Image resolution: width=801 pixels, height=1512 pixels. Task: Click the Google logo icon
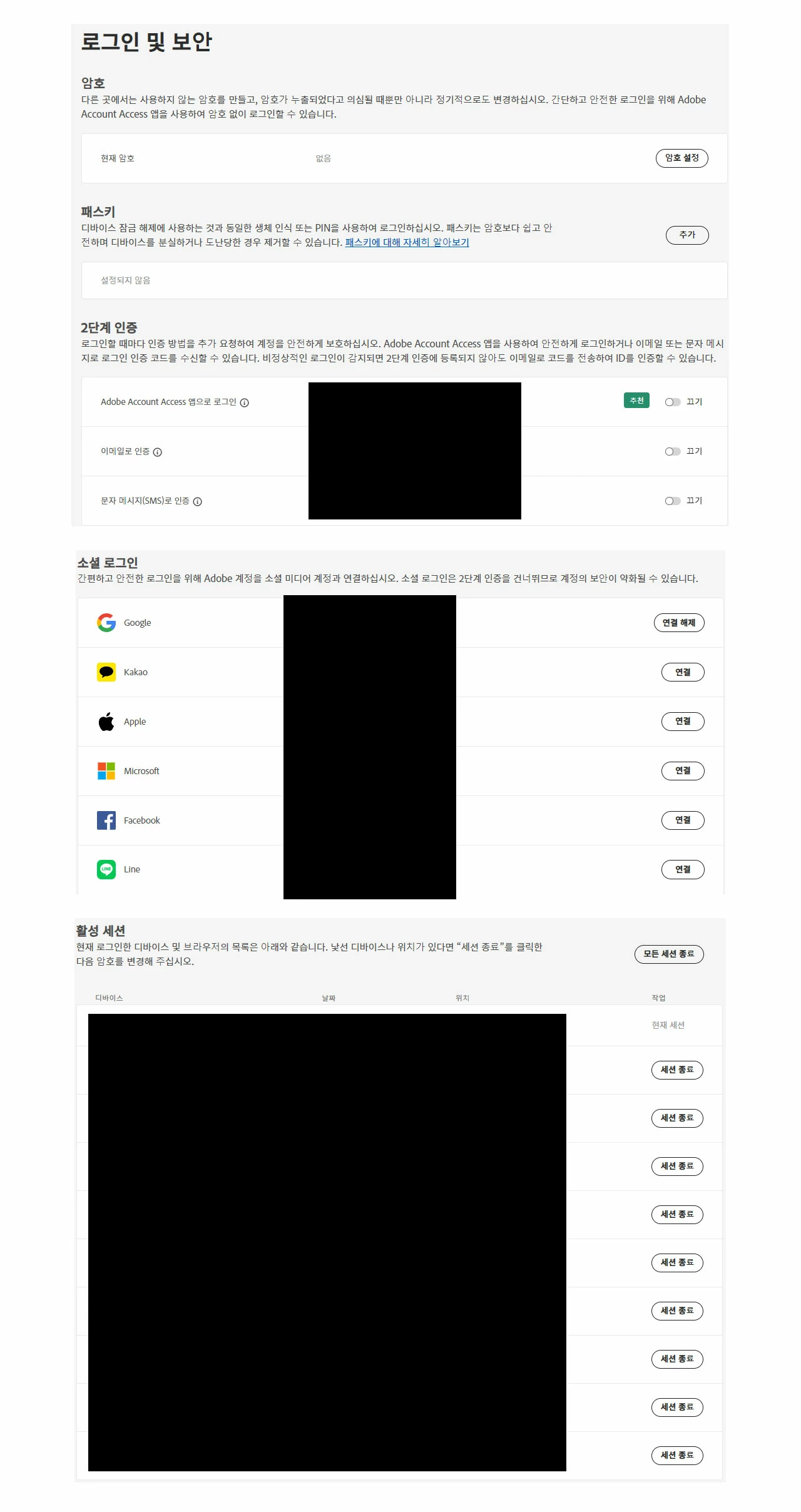106,623
